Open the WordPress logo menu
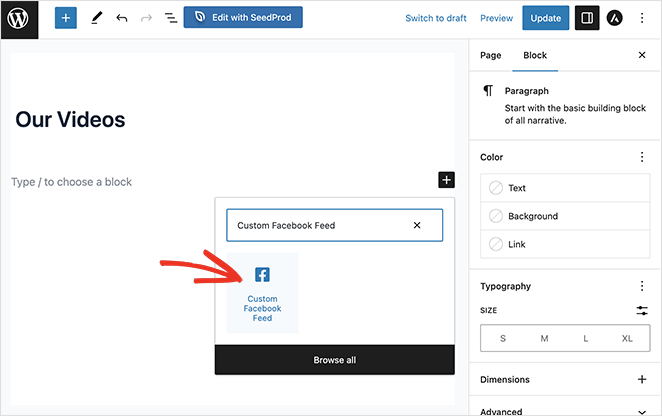Image resolution: width=662 pixels, height=416 pixels. (x=19, y=19)
